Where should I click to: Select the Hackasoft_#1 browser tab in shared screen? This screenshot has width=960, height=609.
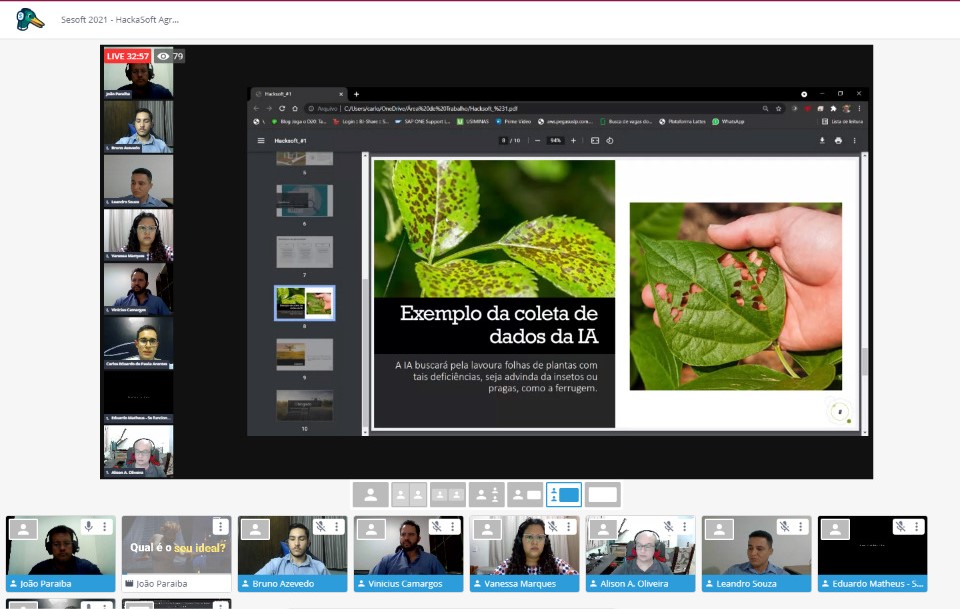[x=298, y=94]
